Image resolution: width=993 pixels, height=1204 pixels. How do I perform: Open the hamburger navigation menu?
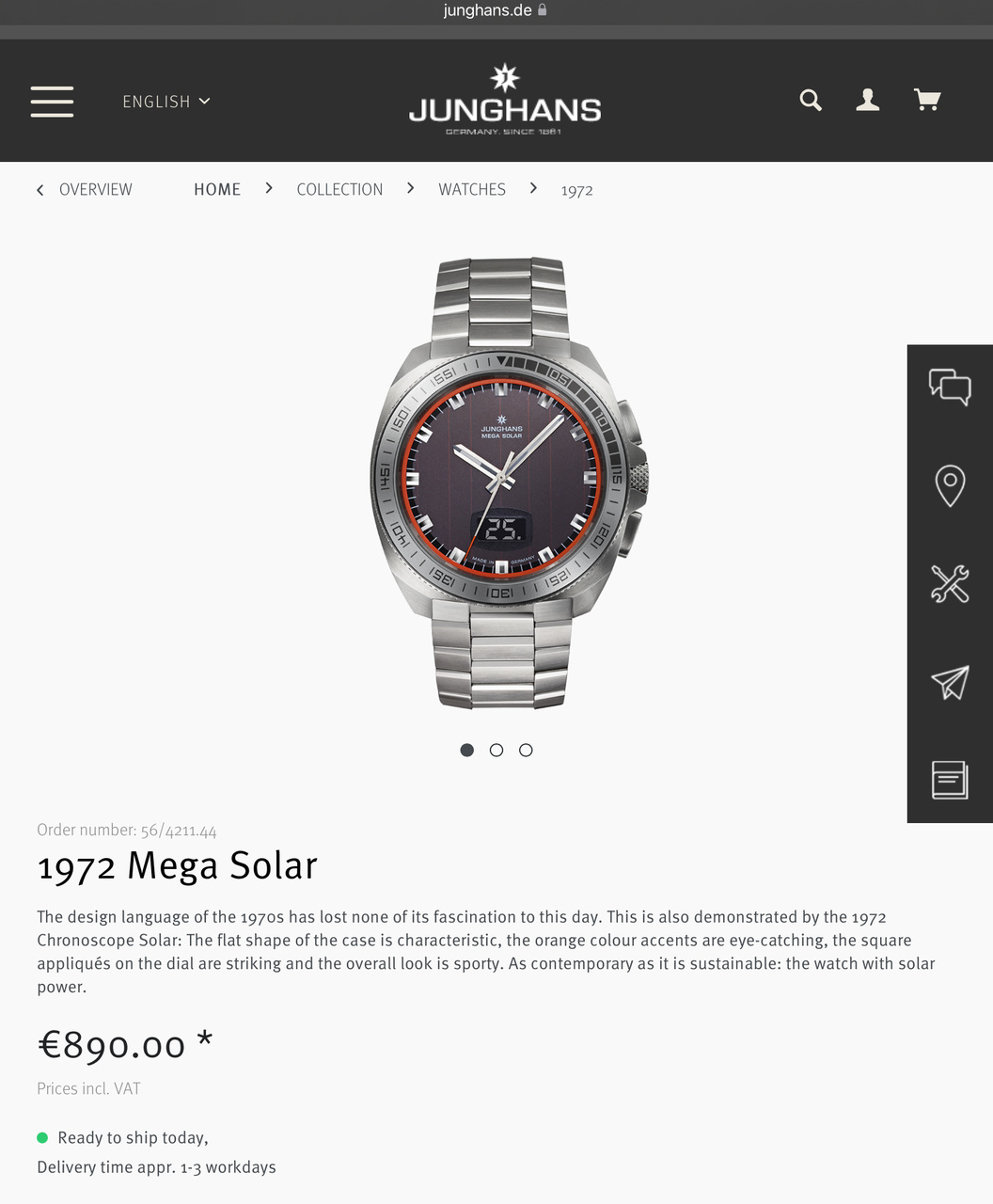click(52, 102)
